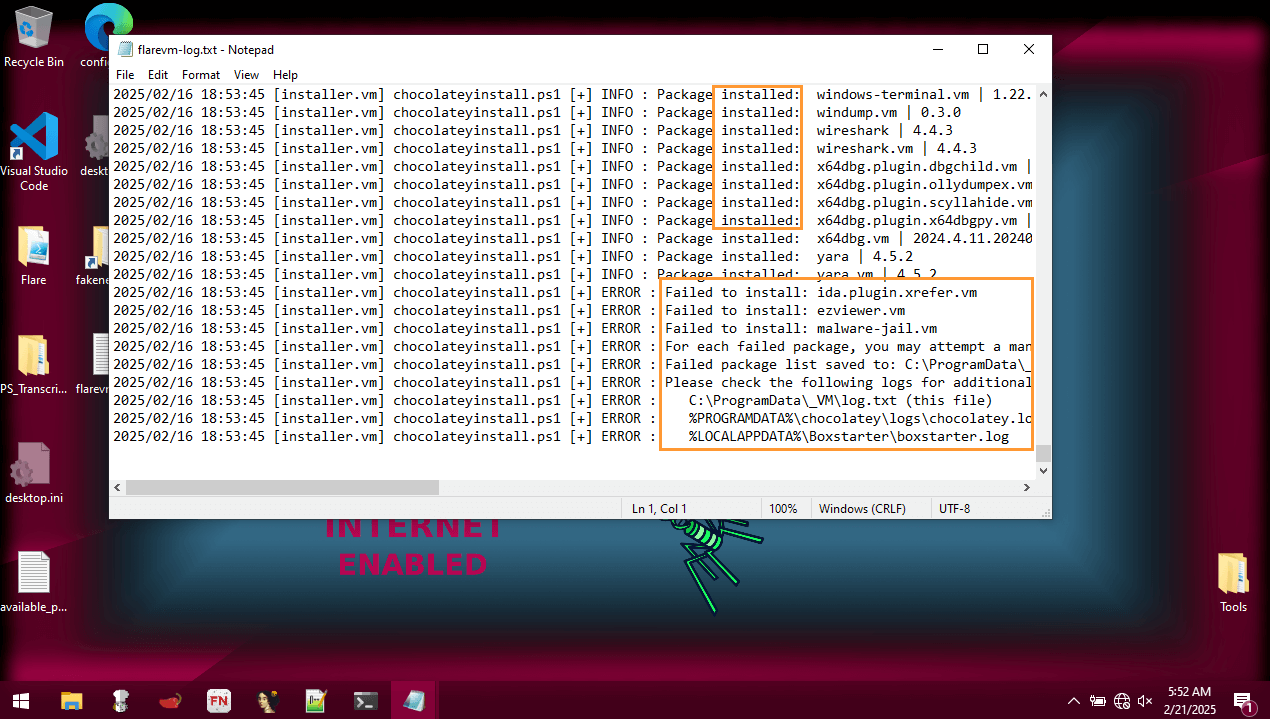This screenshot has height=719, width=1270.
Task: Open the Edit menu in Notepad
Action: point(158,75)
